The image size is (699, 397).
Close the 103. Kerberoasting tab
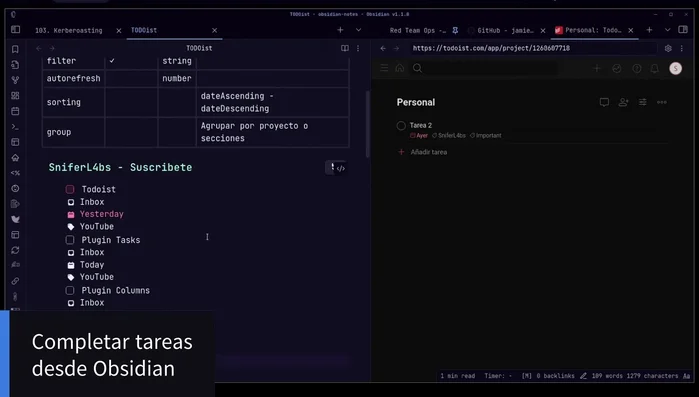[x=119, y=30]
